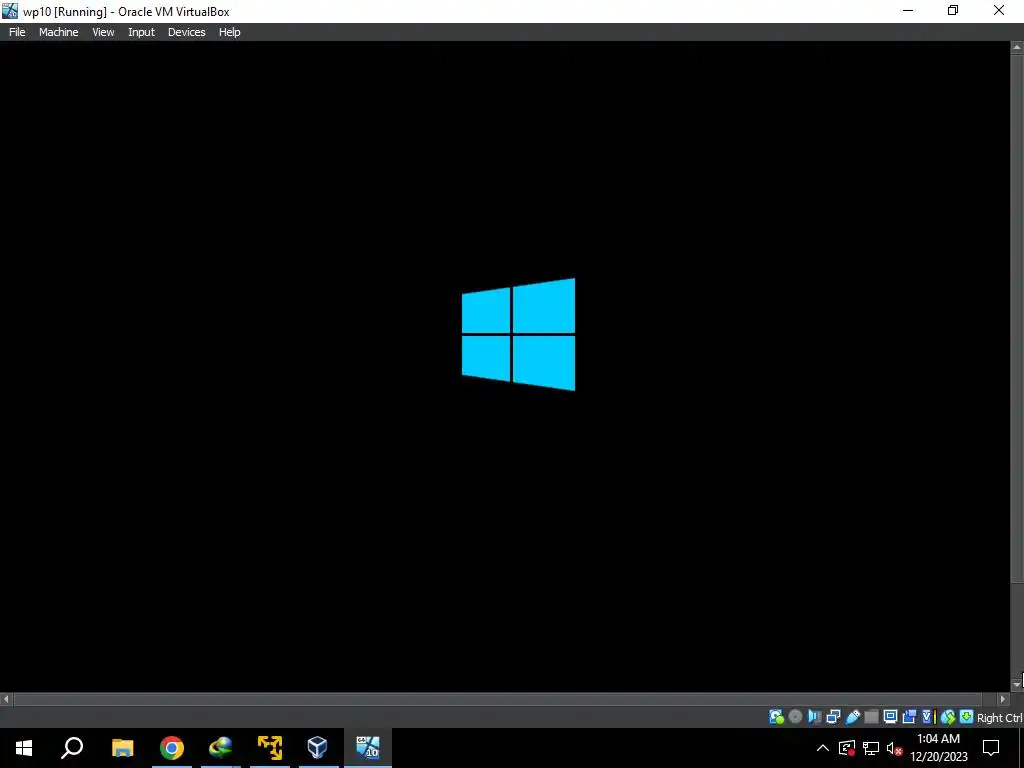Show hidden system tray icons

[x=823, y=748]
